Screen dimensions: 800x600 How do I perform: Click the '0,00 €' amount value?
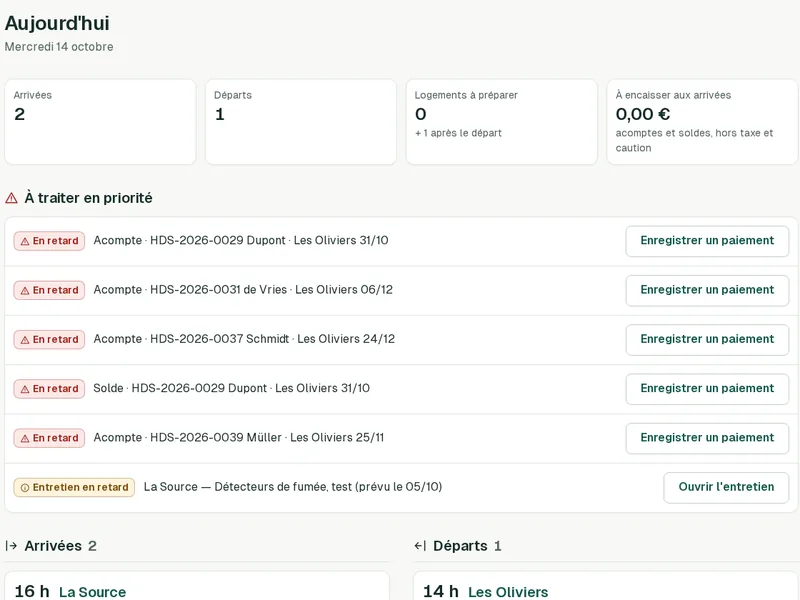point(643,114)
